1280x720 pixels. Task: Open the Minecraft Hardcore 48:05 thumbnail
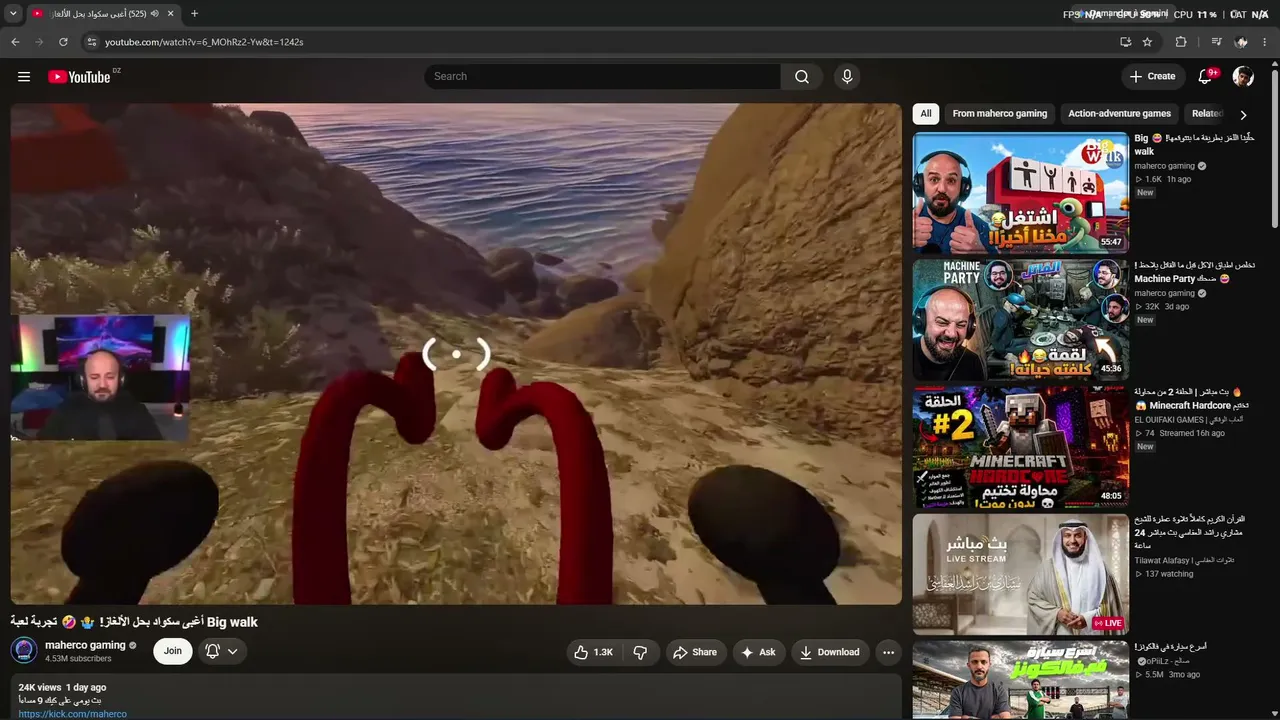[x=1020, y=447]
